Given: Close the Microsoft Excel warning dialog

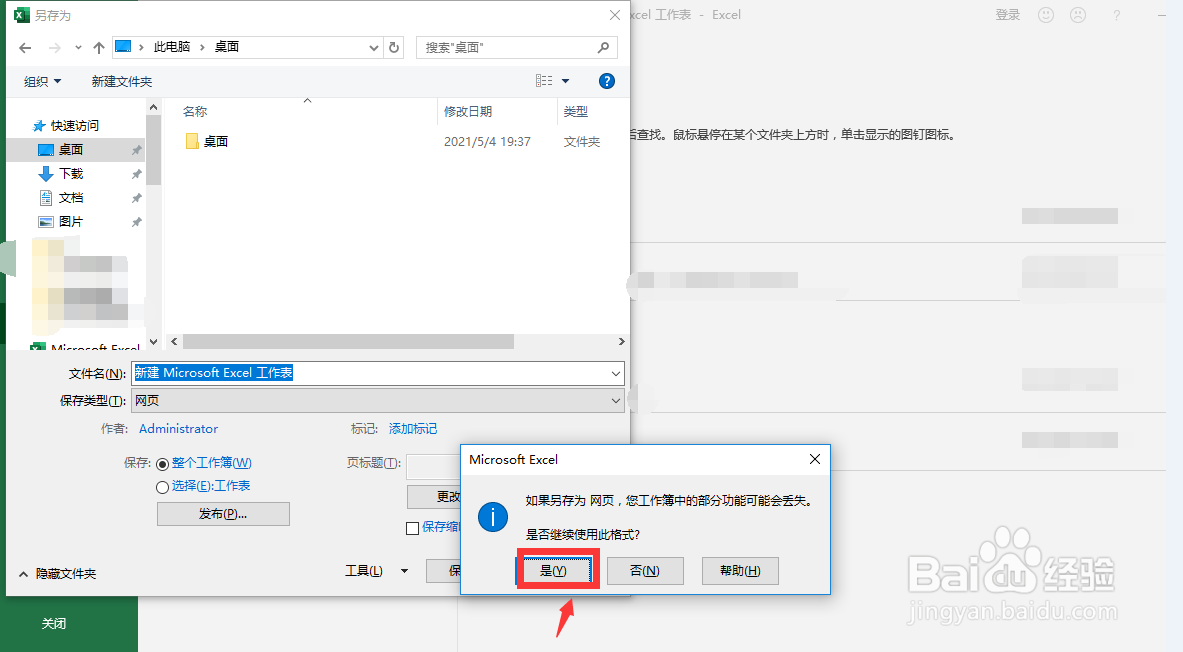Looking at the screenshot, I should 815,459.
